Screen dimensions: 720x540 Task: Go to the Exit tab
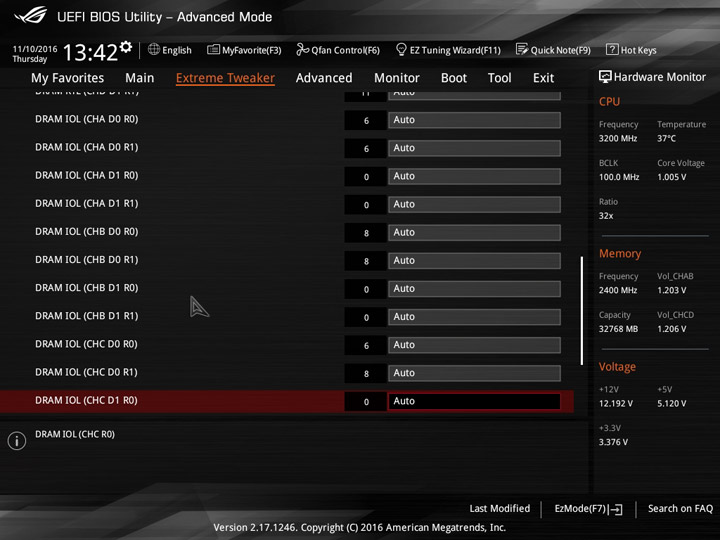(543, 78)
